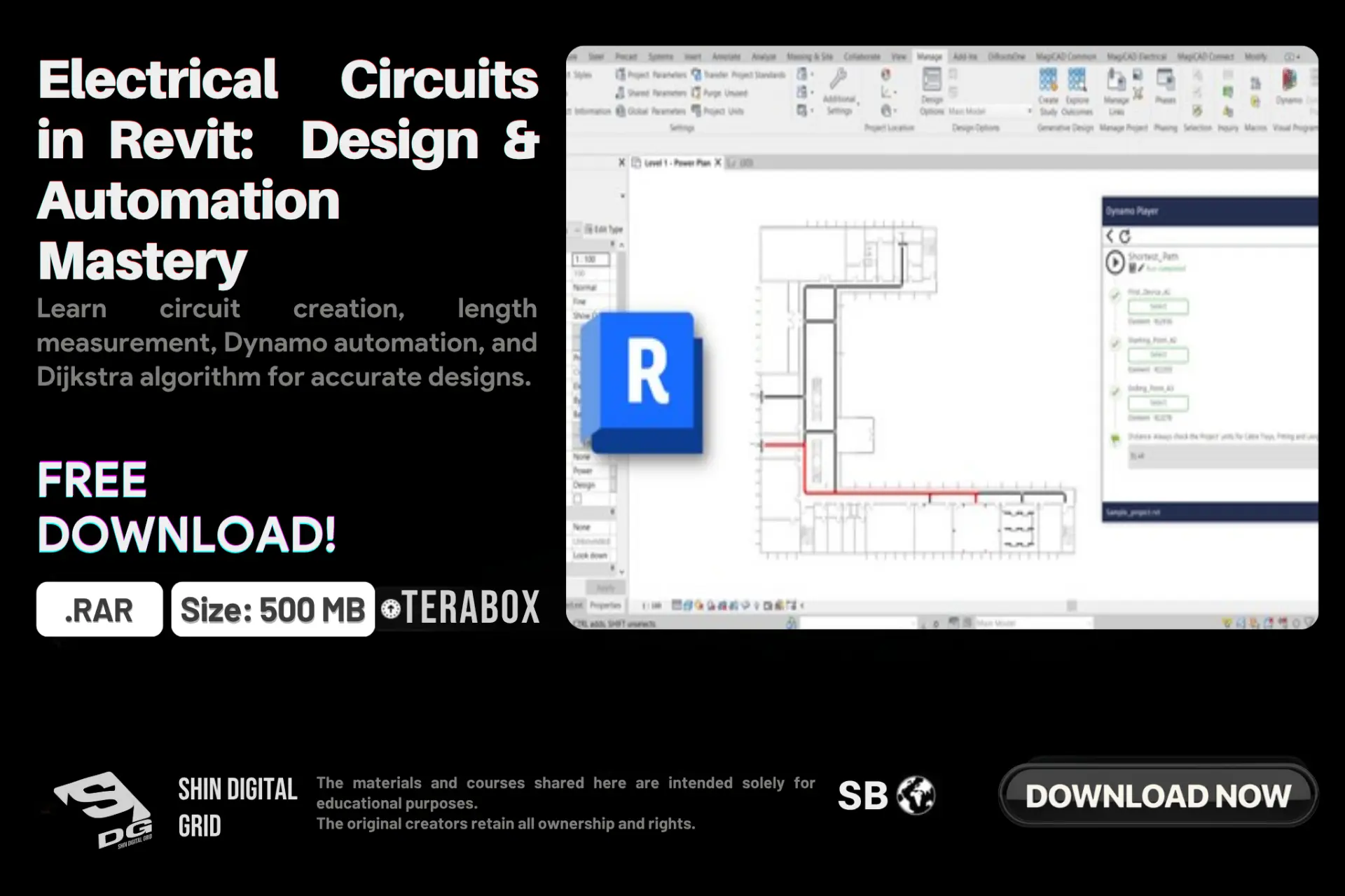Click back arrow in Dynamo Player
This screenshot has width=1345, height=896.
tap(1110, 236)
